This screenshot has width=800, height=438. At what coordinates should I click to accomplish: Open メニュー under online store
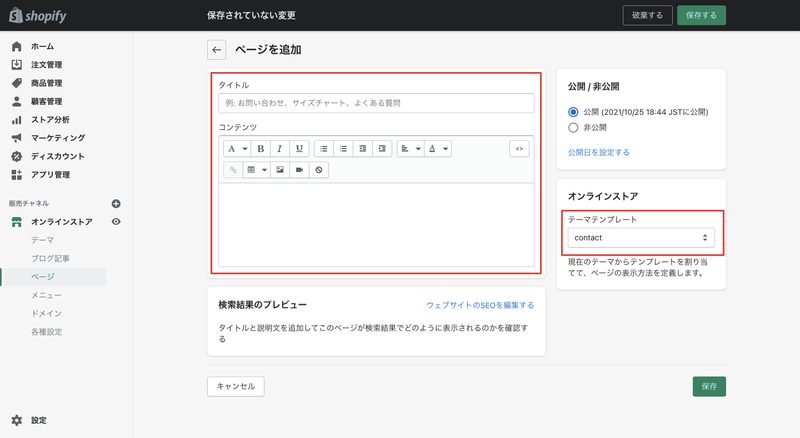[46, 295]
